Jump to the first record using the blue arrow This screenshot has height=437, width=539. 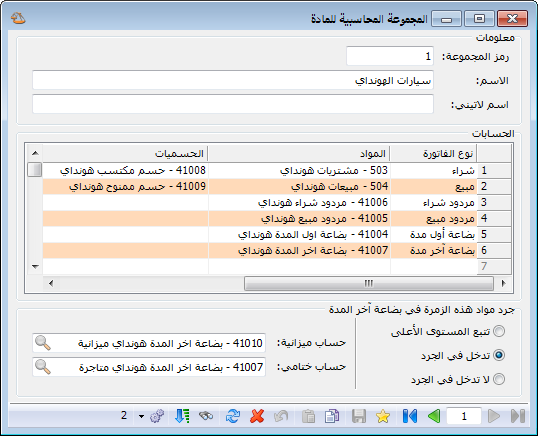409,416
